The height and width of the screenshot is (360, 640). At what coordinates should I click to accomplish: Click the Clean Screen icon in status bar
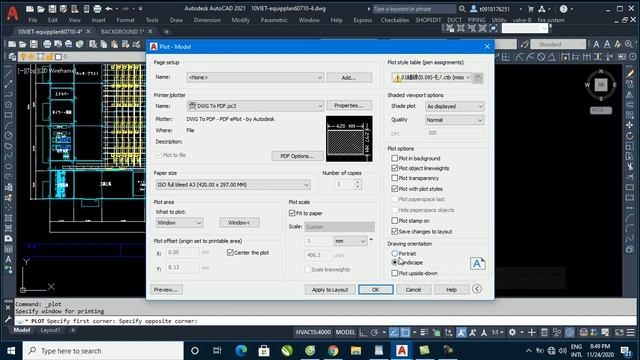pos(619,332)
